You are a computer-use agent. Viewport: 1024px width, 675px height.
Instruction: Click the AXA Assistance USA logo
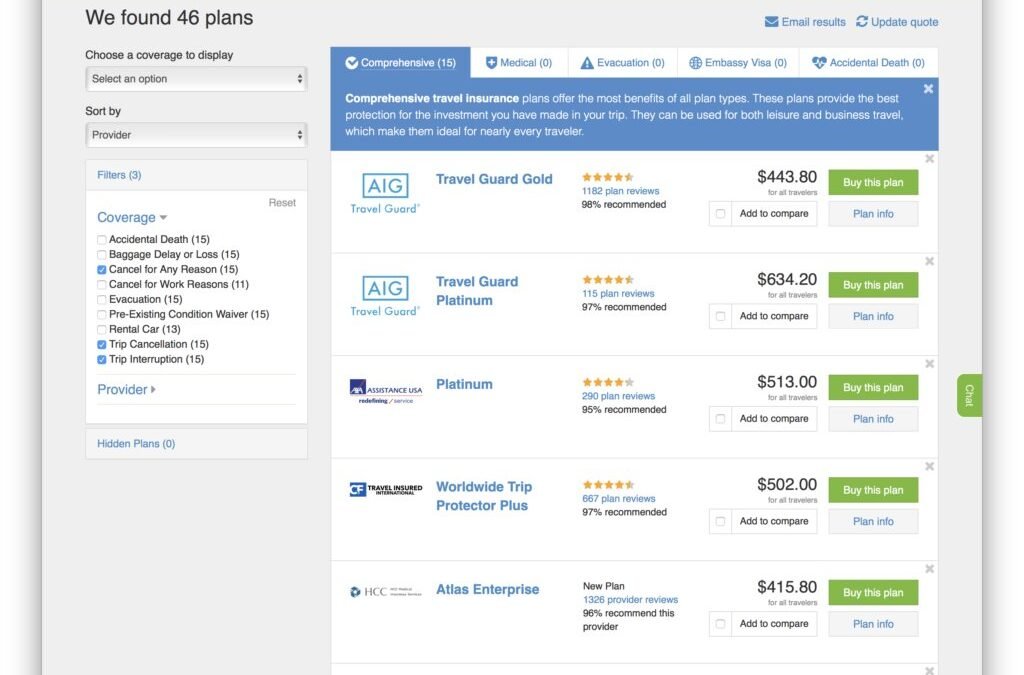(385, 391)
